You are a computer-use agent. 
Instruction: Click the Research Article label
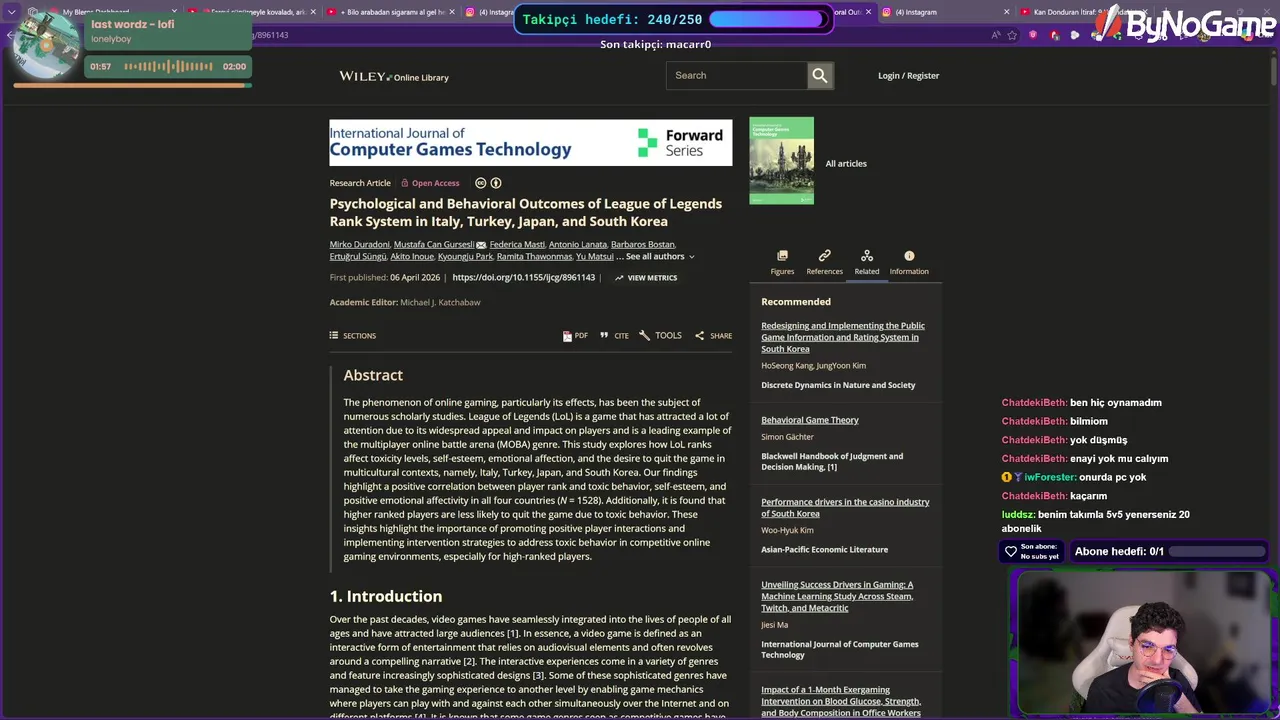(360, 183)
